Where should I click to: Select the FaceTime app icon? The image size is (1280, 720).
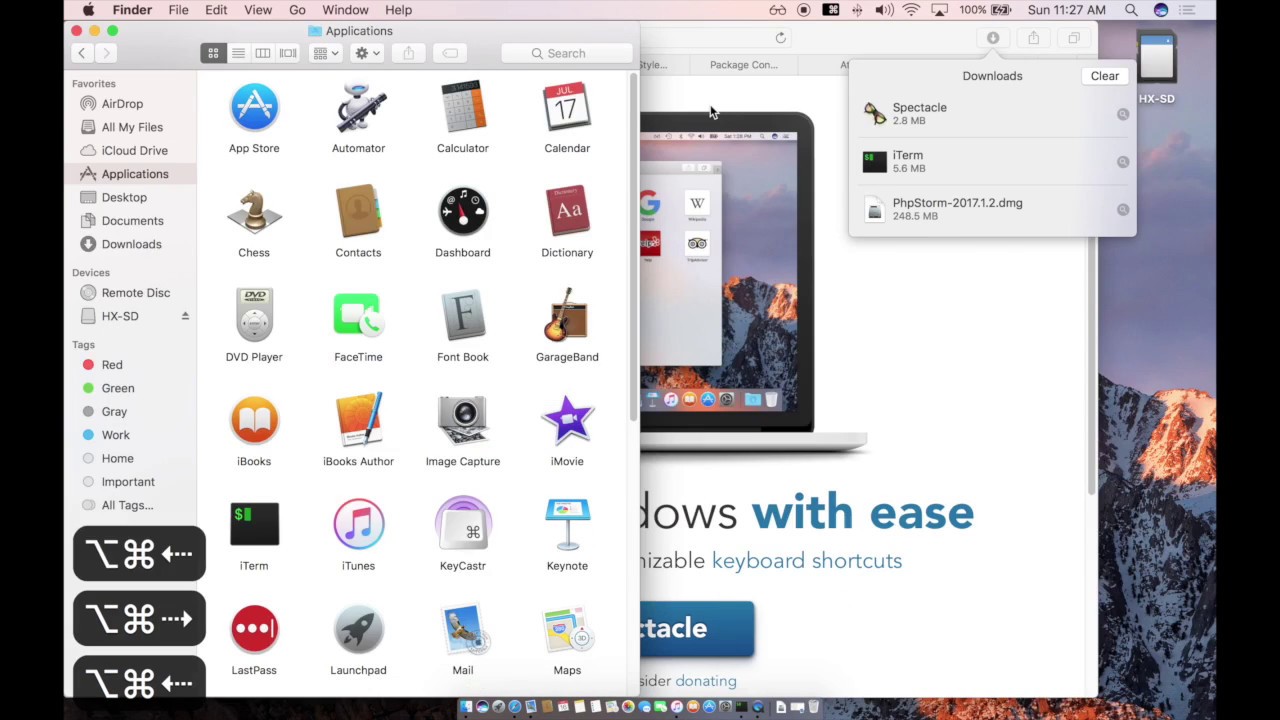[x=358, y=316]
